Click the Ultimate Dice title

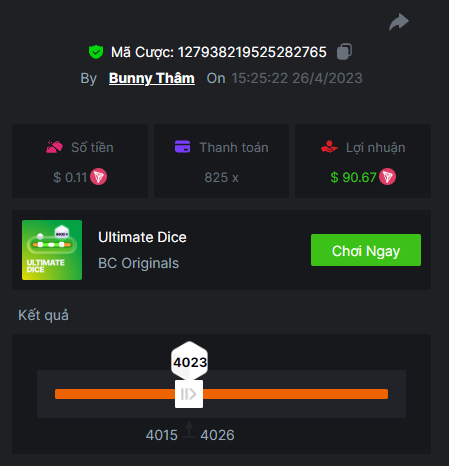click(142, 237)
